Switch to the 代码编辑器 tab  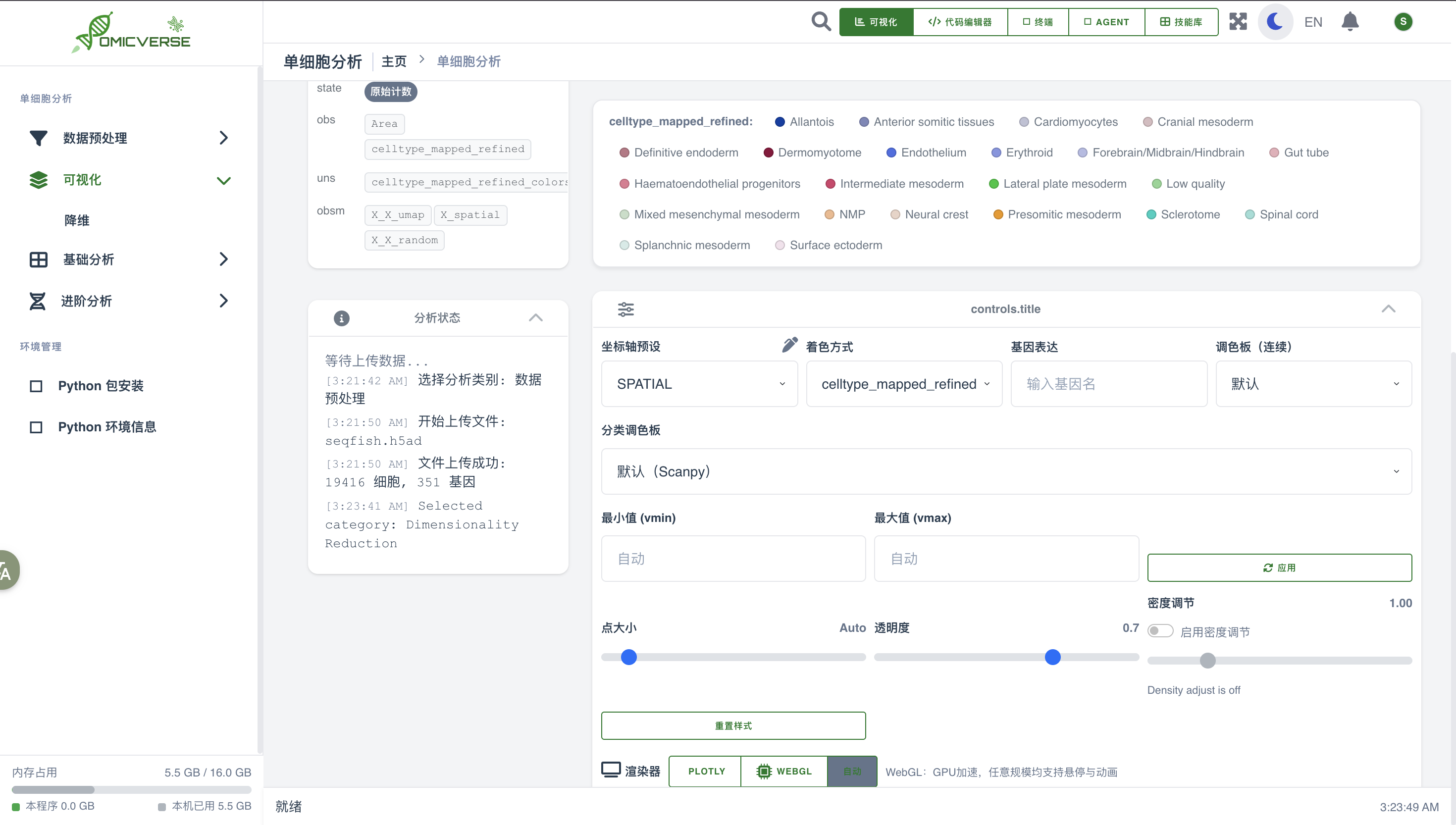click(x=960, y=21)
